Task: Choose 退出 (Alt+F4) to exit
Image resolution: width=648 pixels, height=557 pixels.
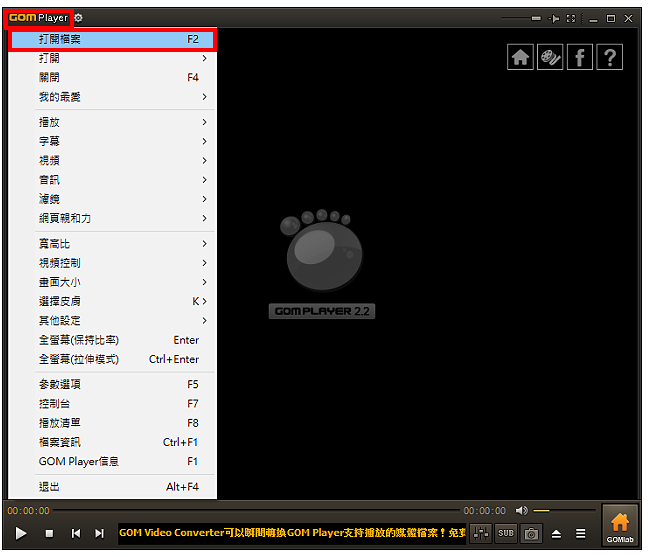Action: coord(112,487)
